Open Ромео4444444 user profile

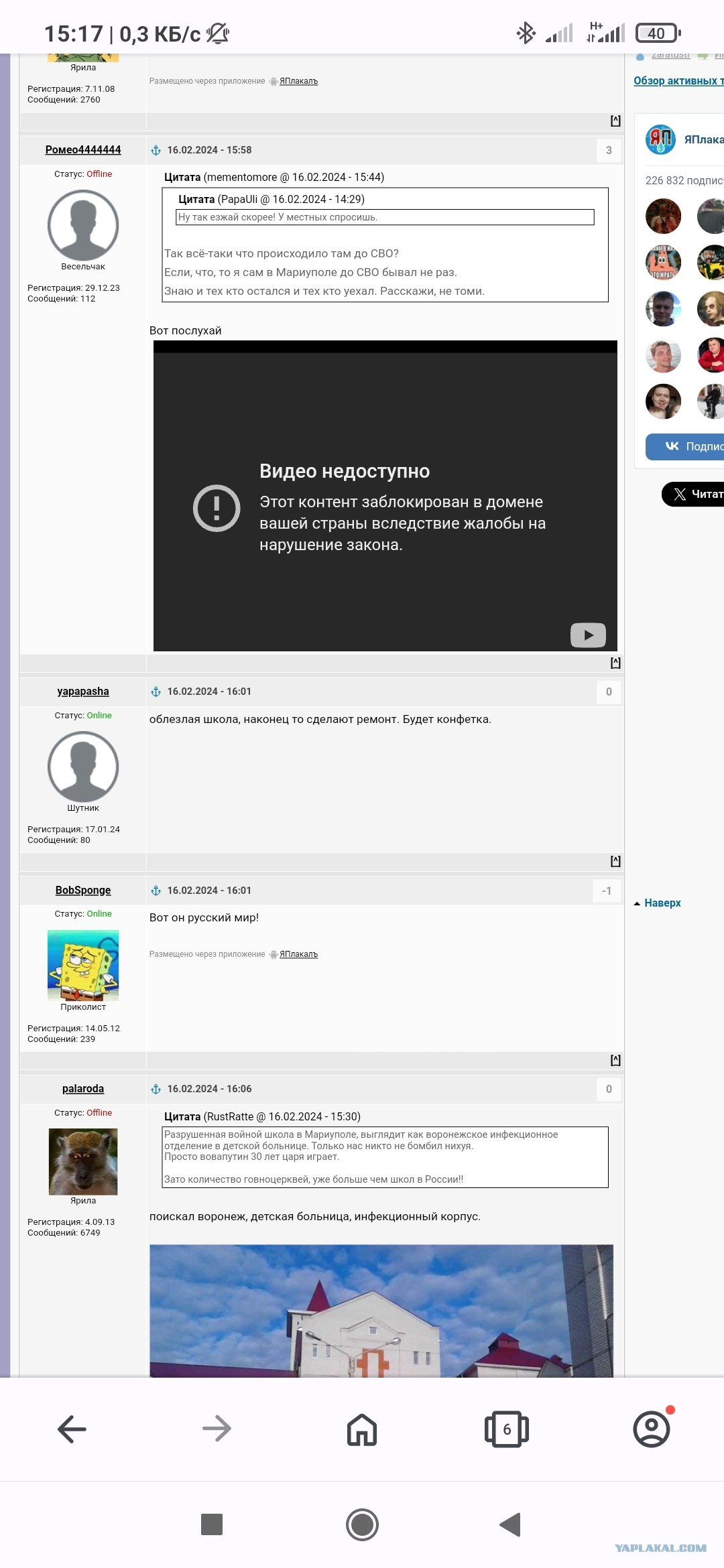[x=83, y=149]
